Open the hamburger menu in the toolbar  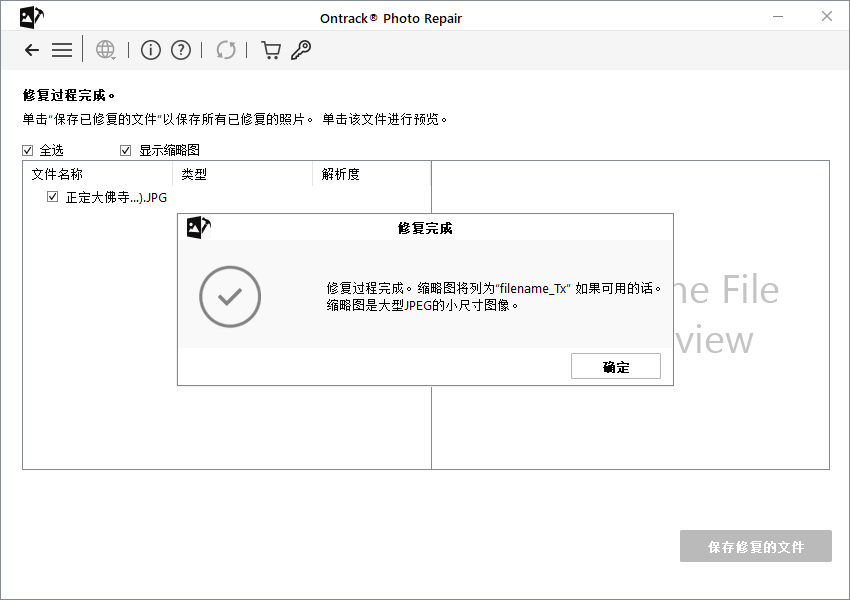click(62, 50)
